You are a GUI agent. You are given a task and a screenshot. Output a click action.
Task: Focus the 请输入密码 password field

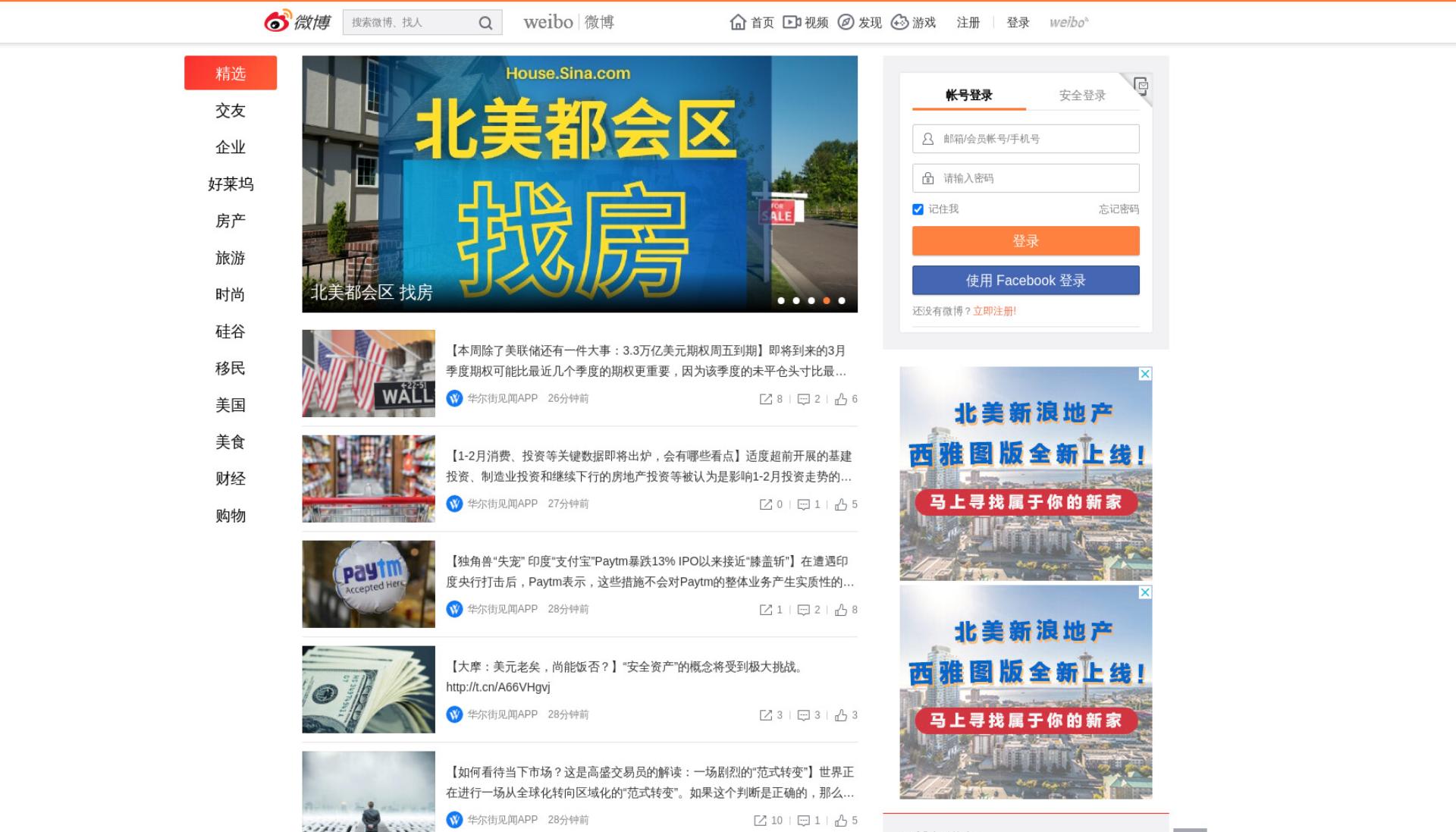[1025, 178]
